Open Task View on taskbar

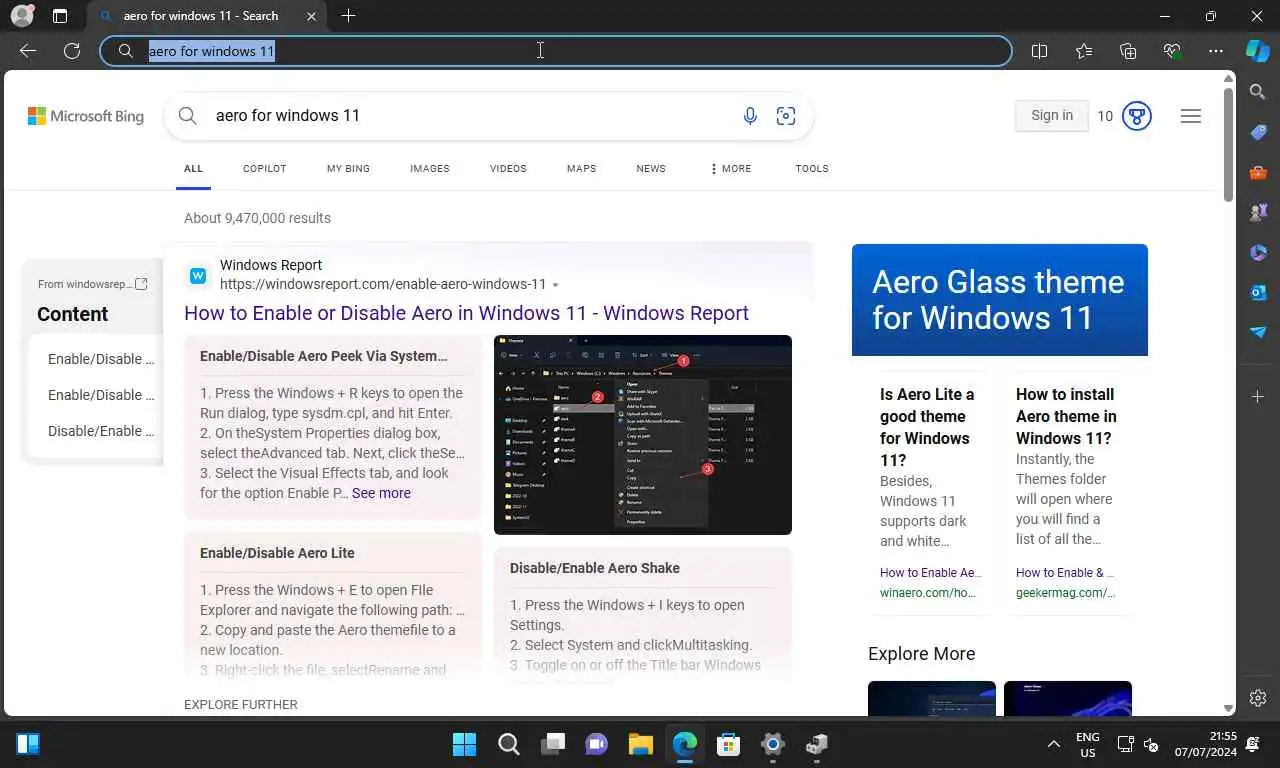tap(553, 744)
